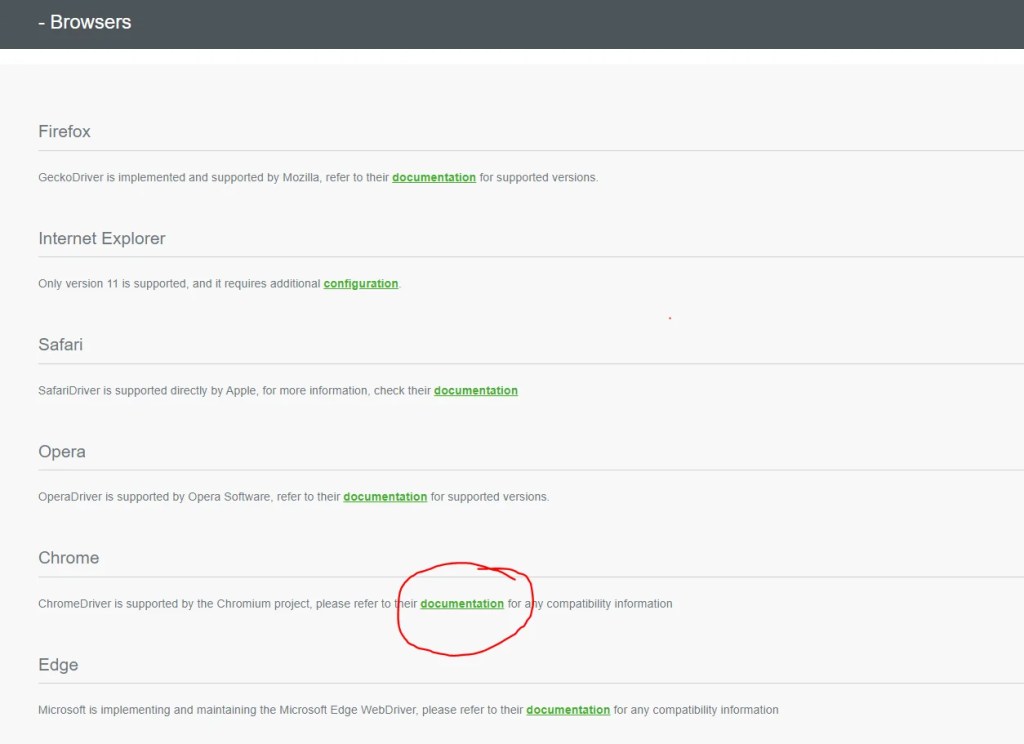Screen dimensions: 1024x744
Task: Open Mozilla GeckoDriver documentation link under Firefox
Action: click(434, 177)
